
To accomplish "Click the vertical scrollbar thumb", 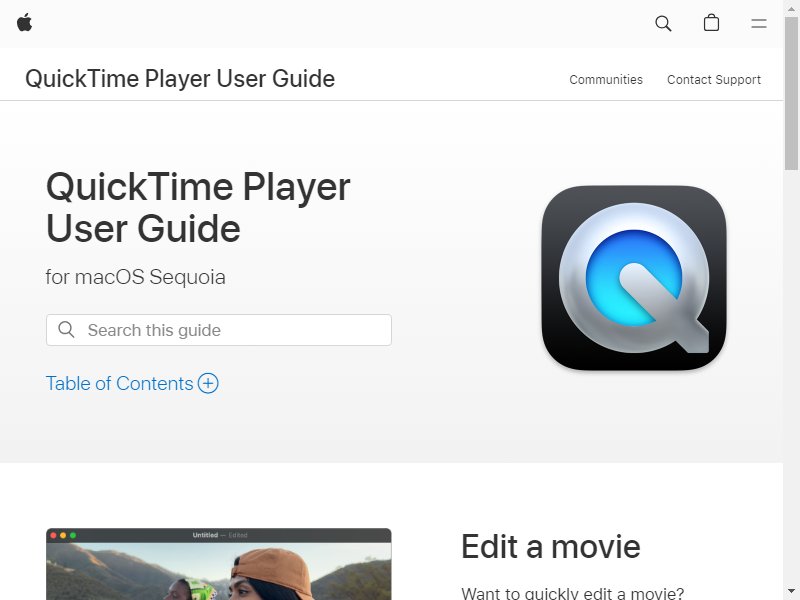I will pos(791,92).
